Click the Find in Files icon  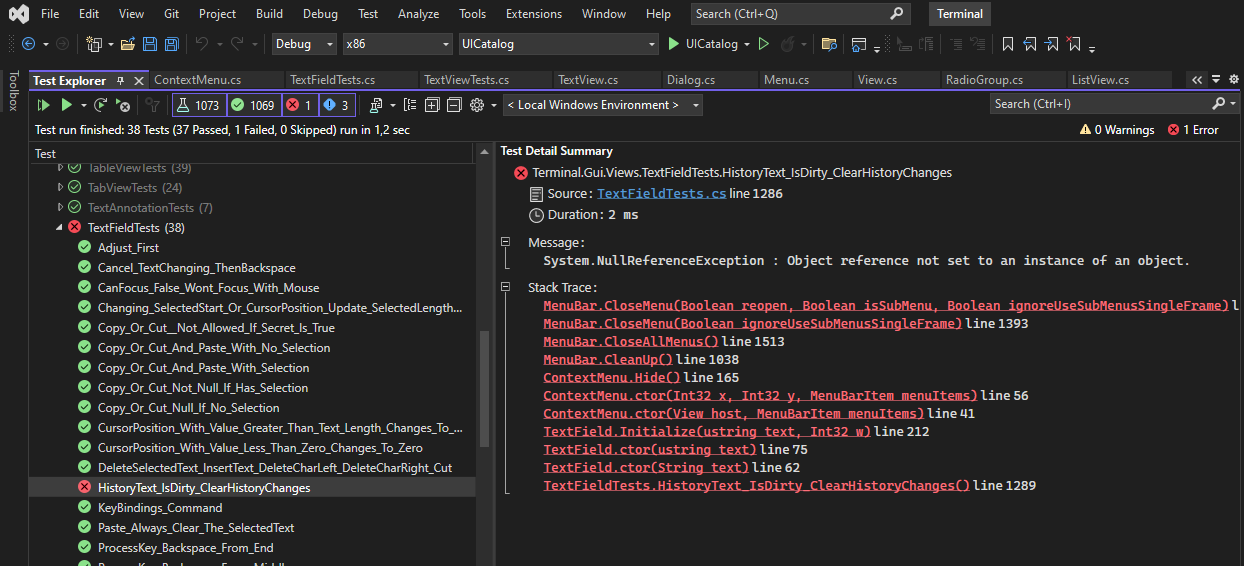pos(829,44)
